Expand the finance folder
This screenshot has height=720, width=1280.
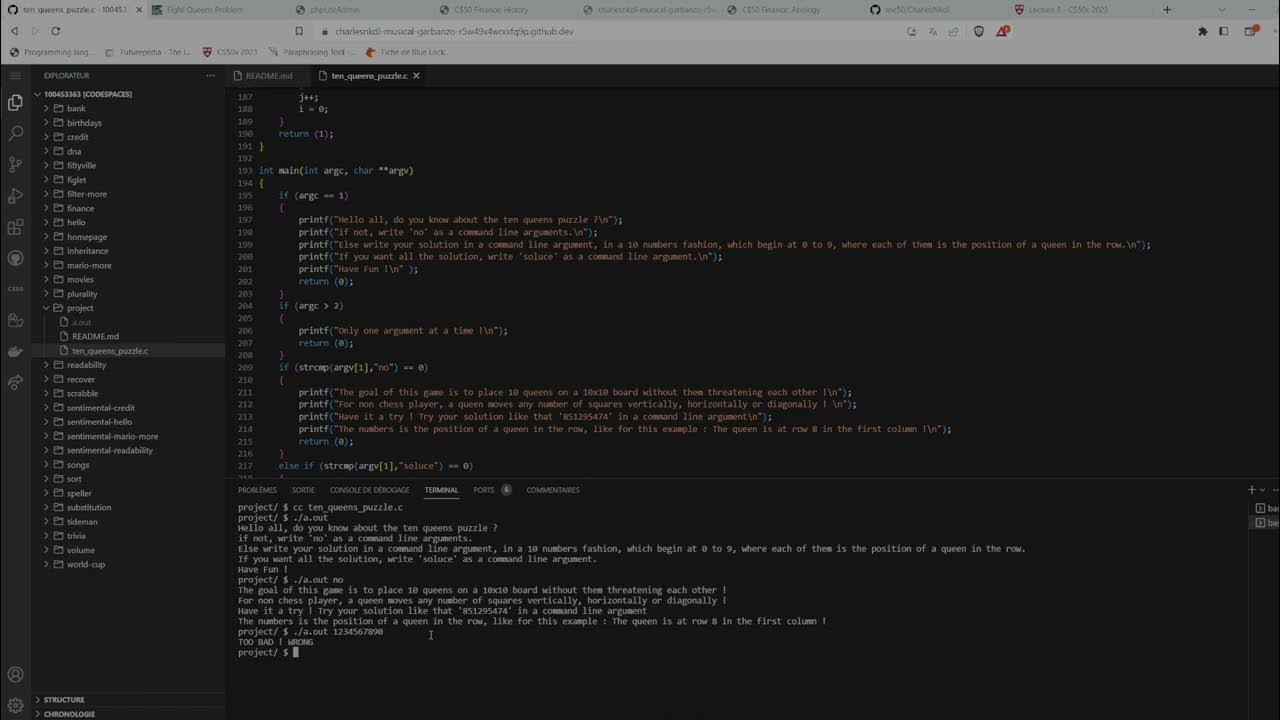coord(80,208)
